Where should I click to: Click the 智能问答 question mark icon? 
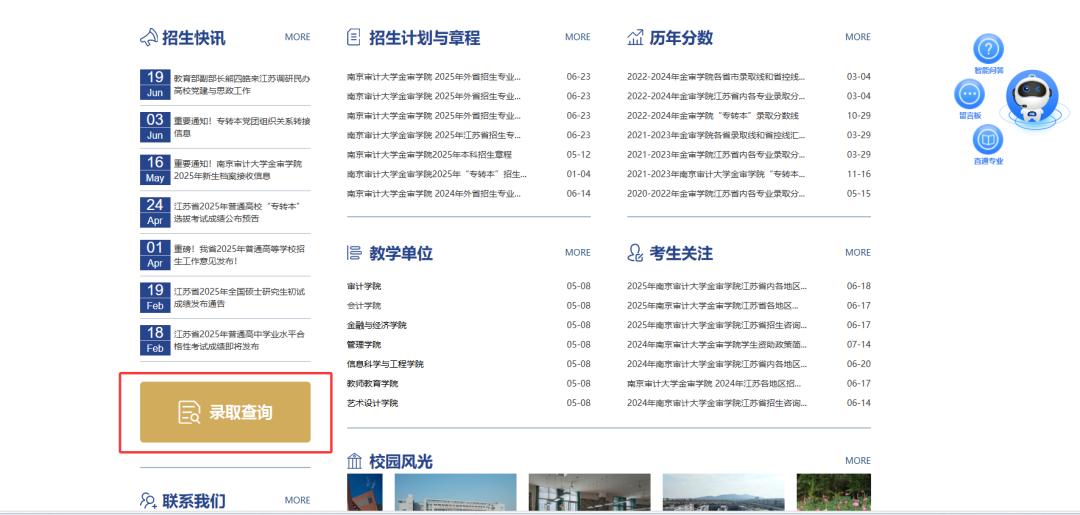point(988,49)
